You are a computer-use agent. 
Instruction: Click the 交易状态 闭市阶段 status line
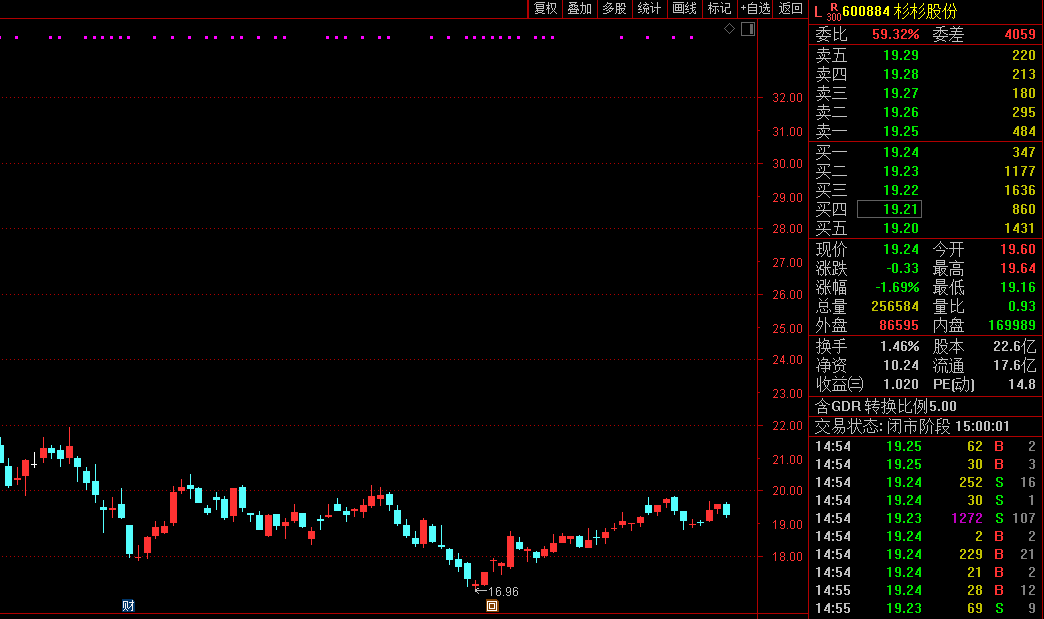[912, 426]
